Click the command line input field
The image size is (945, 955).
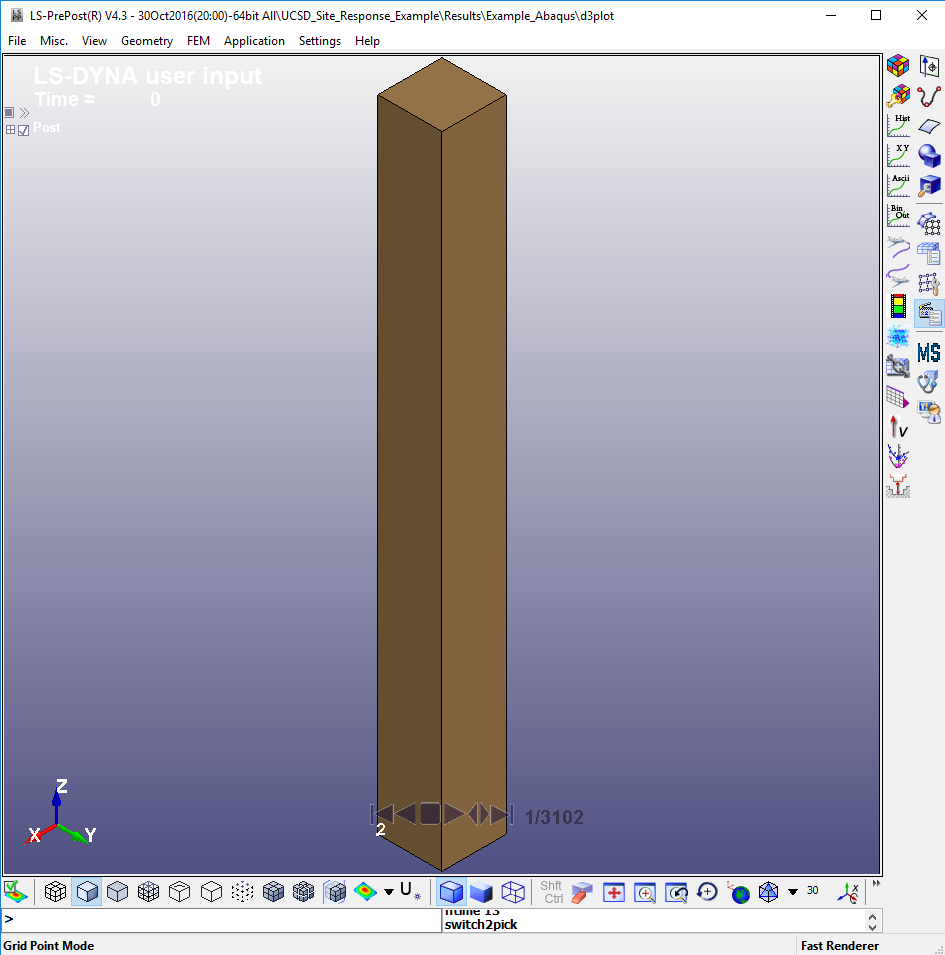220,919
